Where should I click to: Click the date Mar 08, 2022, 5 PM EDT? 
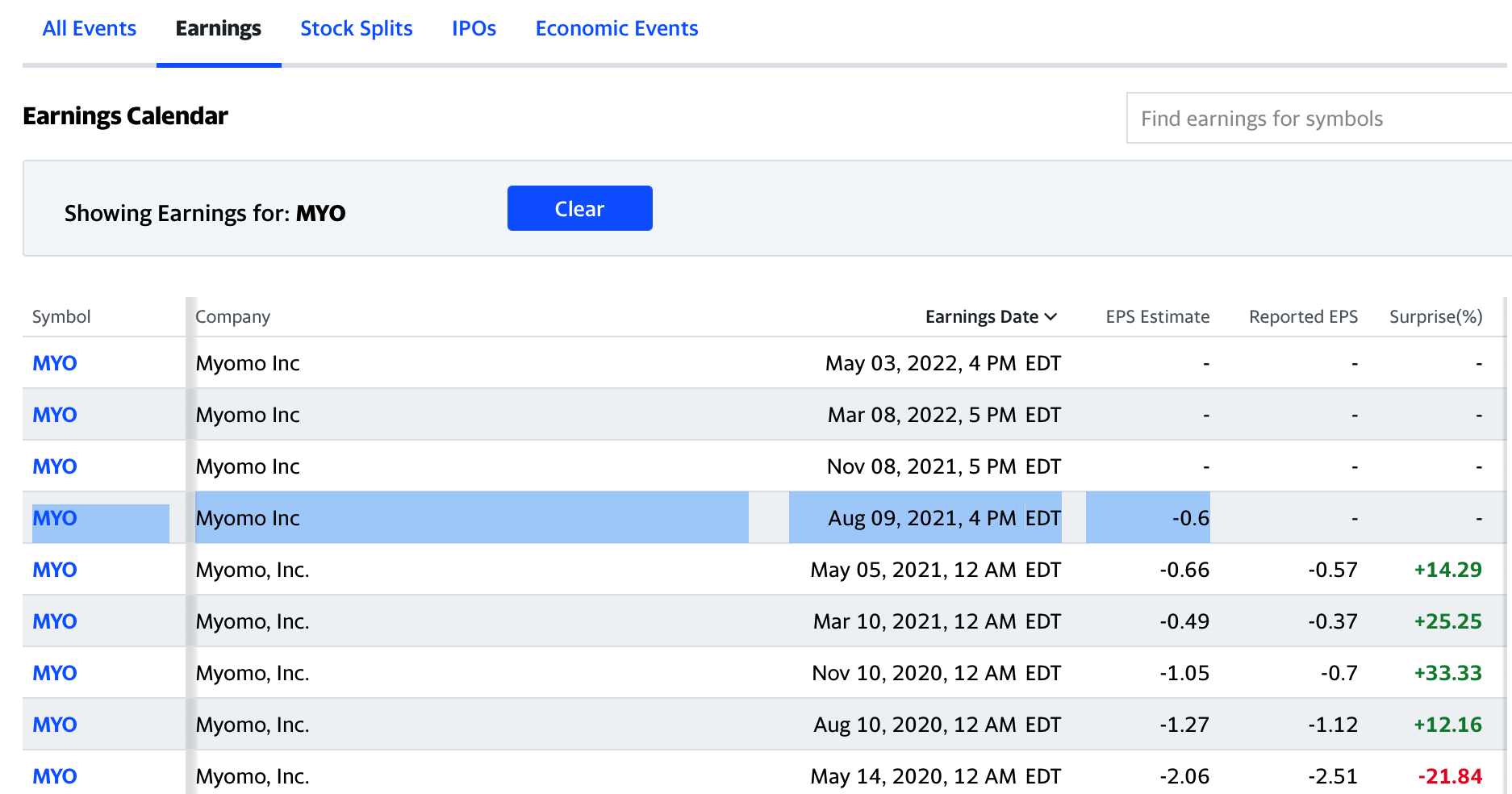(944, 415)
